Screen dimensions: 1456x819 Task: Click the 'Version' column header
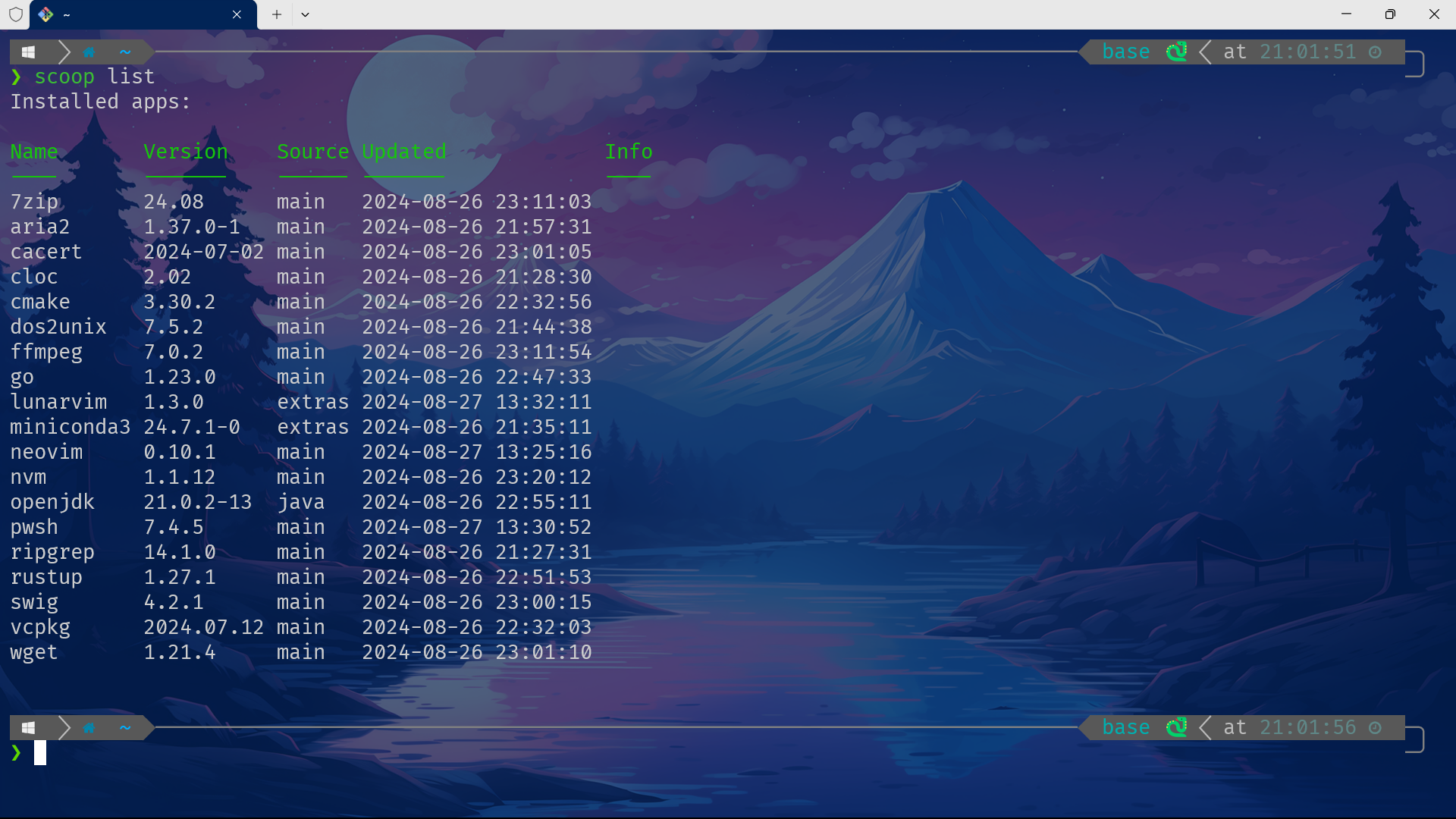tap(186, 152)
